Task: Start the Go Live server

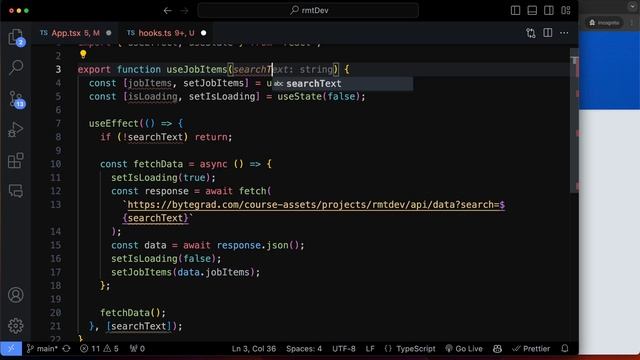Action: pyautogui.click(x=464, y=349)
